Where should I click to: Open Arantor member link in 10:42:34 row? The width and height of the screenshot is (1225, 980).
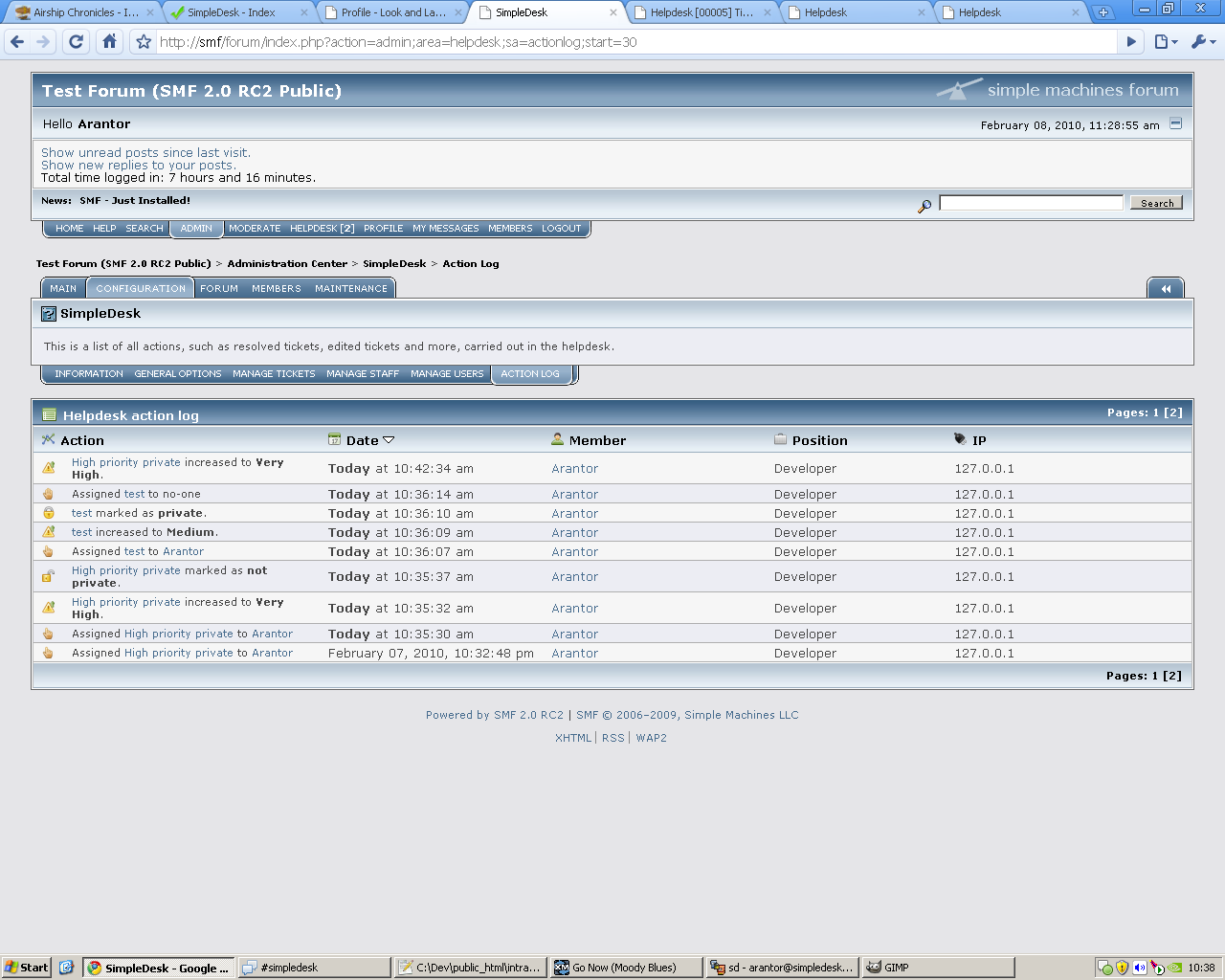point(575,469)
